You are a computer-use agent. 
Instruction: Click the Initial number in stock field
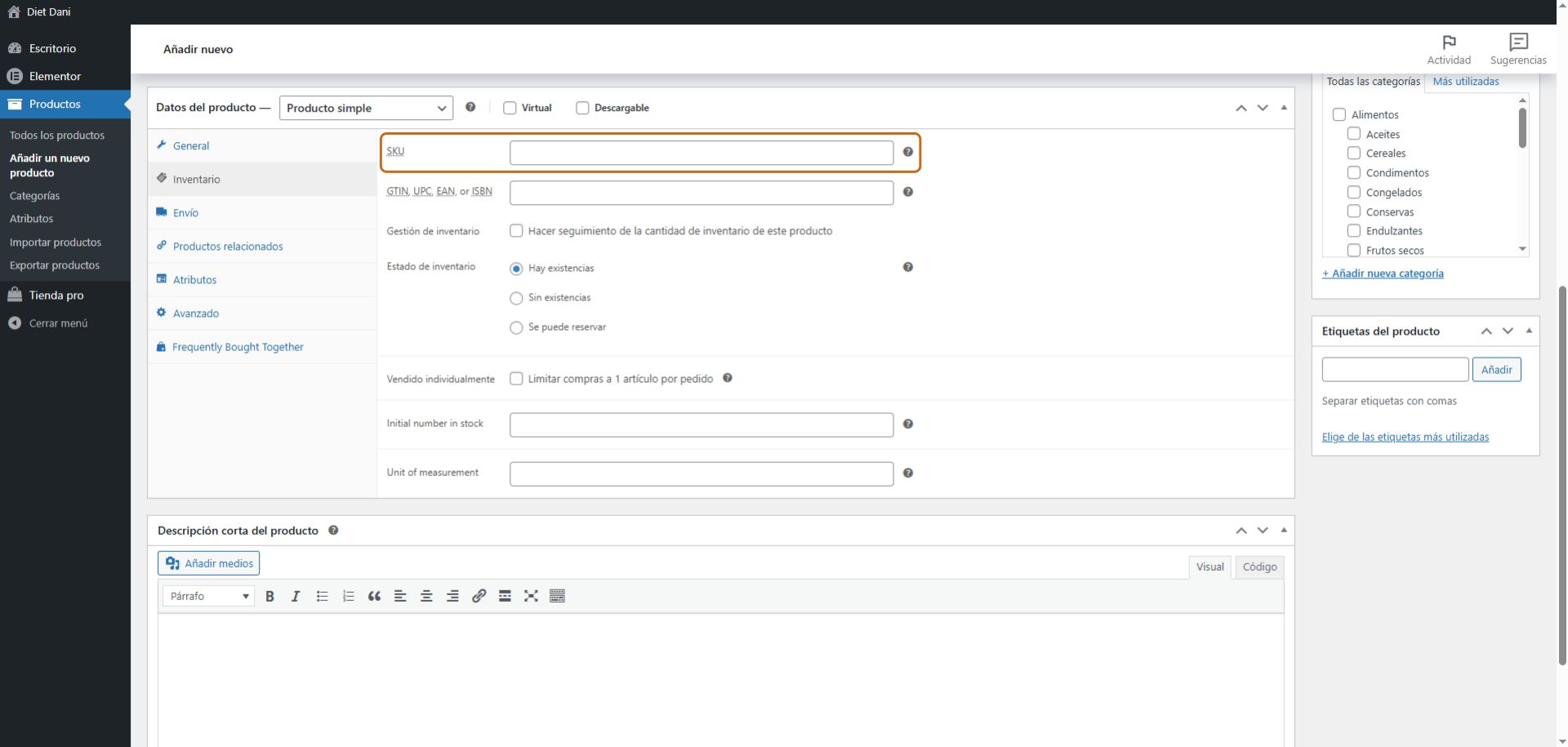click(x=701, y=425)
